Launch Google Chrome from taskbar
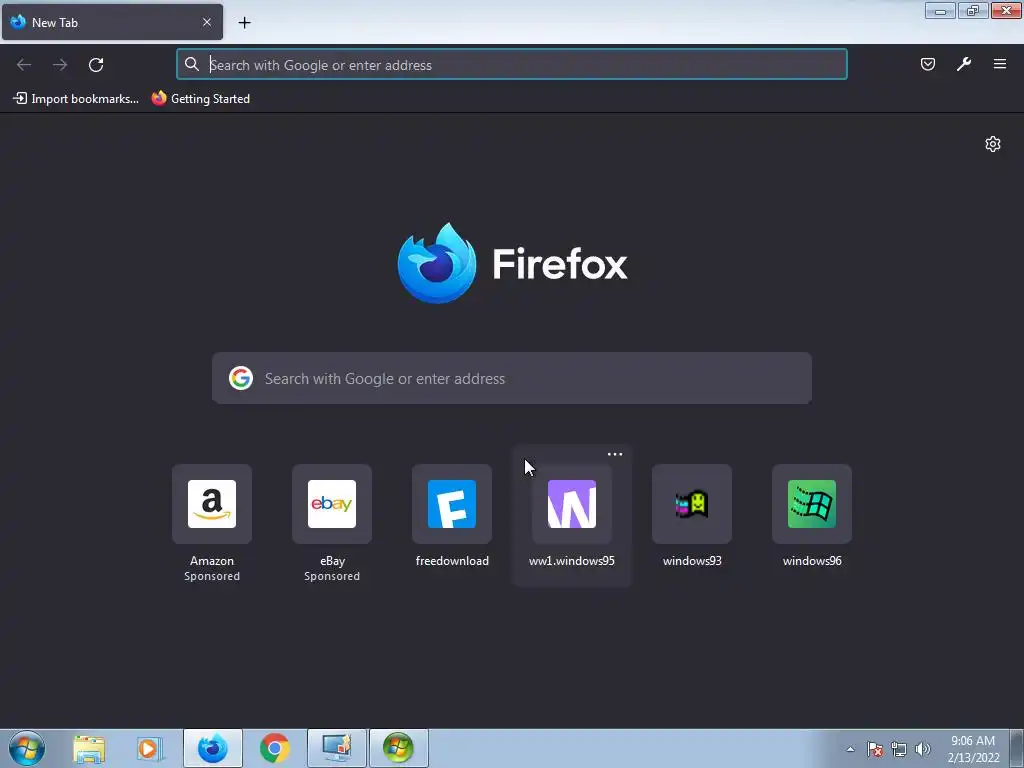 (275, 748)
